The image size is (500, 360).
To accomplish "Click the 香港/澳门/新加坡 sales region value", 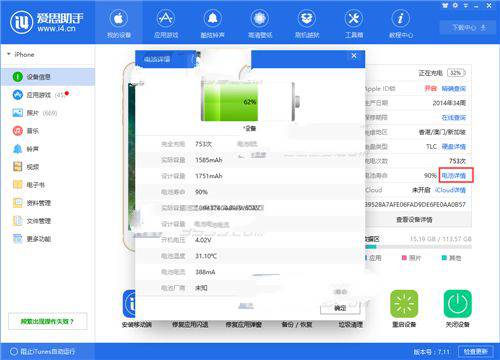I will pyautogui.click(x=442, y=132).
